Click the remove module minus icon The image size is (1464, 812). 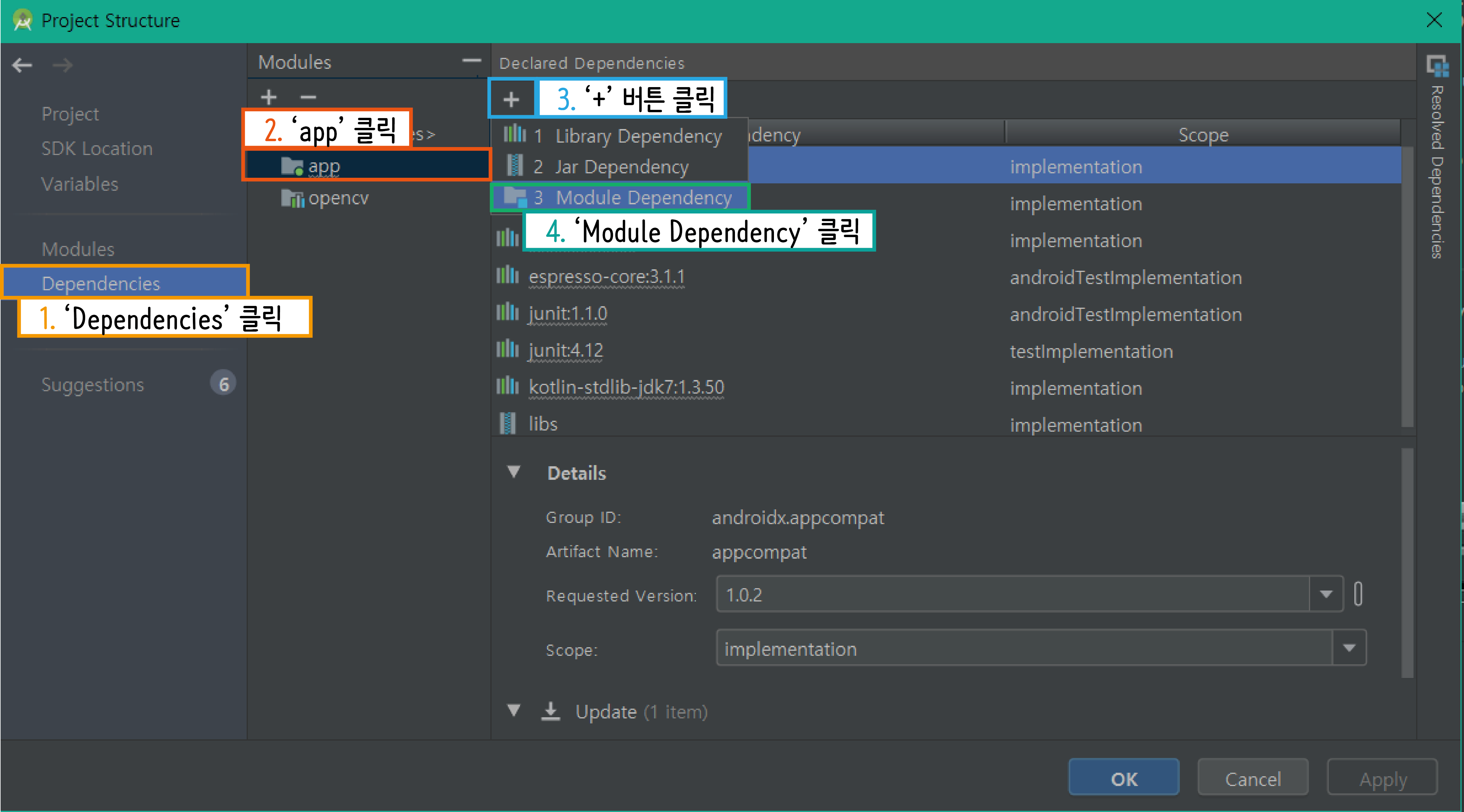click(x=308, y=97)
